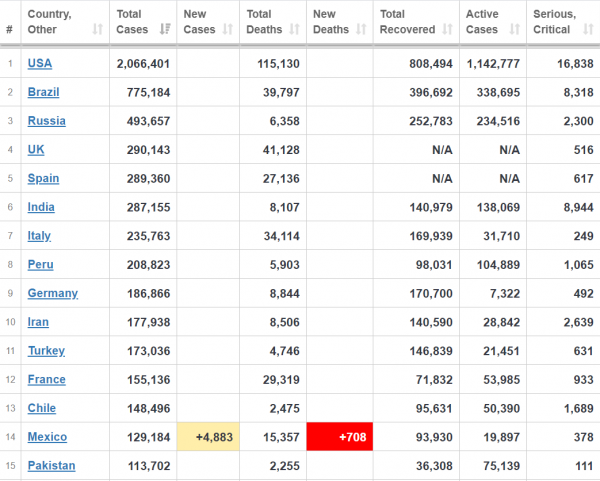Open the Pakistan country link
This screenshot has height=481, width=600.
51,465
